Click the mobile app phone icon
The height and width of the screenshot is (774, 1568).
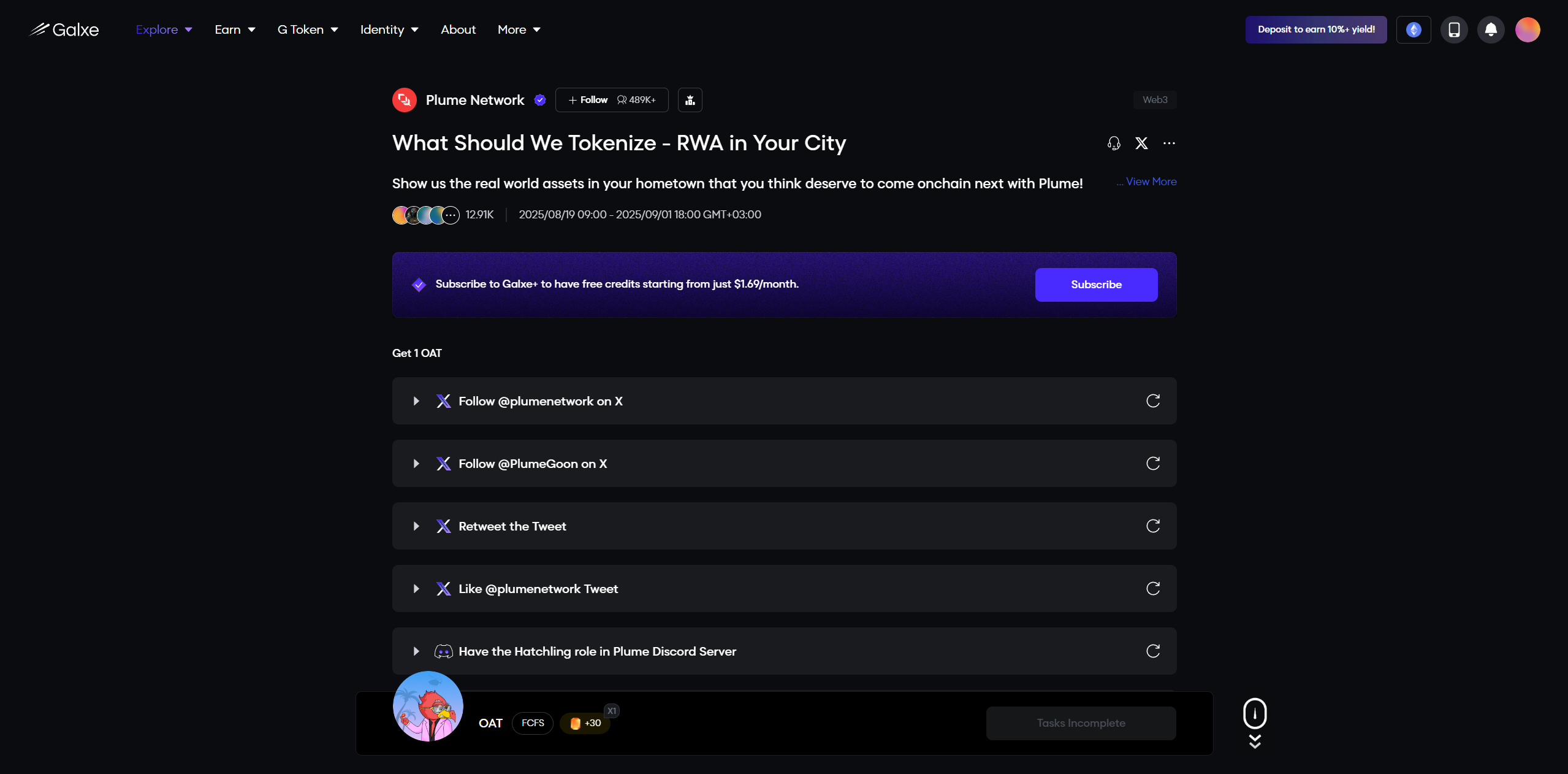click(x=1453, y=29)
